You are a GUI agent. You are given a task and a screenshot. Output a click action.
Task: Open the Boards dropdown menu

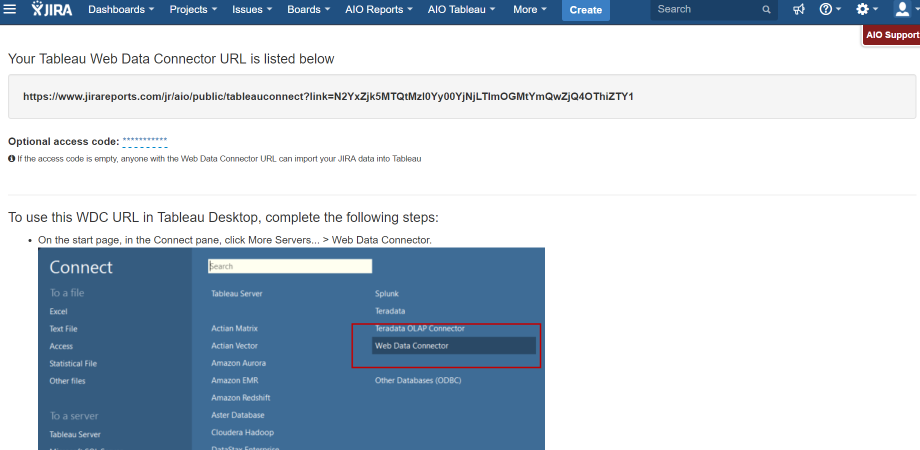[309, 9]
